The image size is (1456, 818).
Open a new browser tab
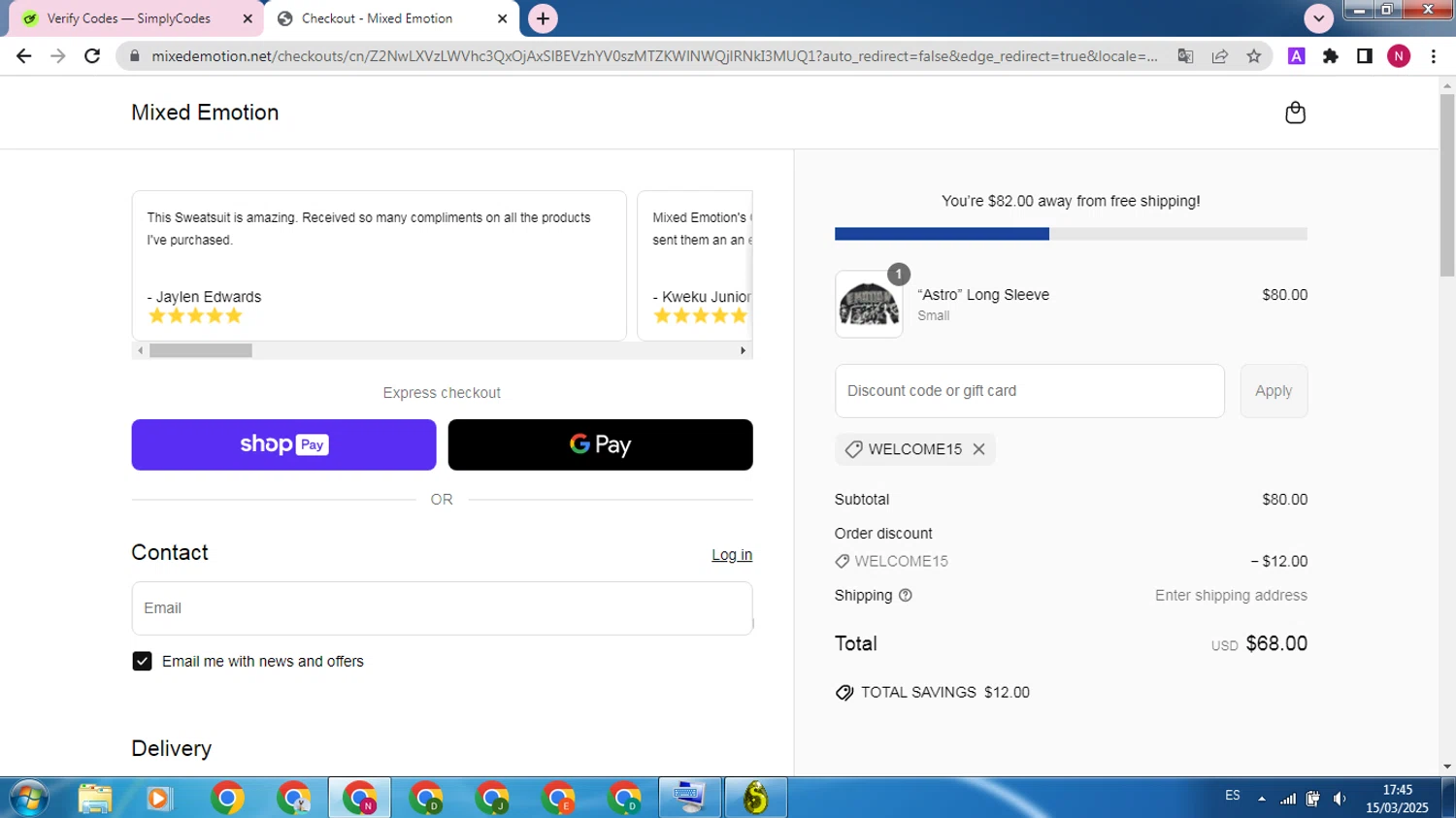coord(543,18)
